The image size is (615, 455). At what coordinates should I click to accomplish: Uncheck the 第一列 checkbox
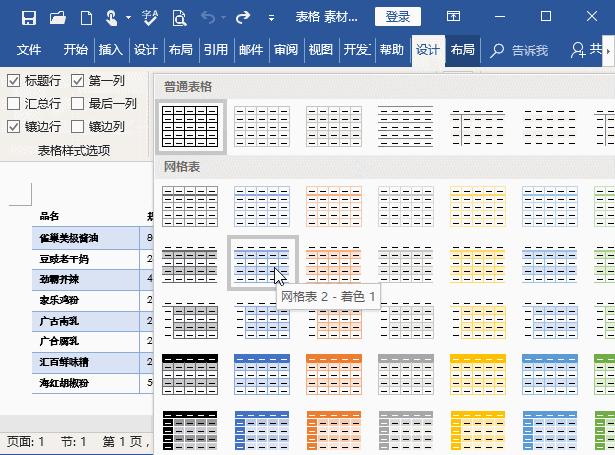(x=78, y=81)
